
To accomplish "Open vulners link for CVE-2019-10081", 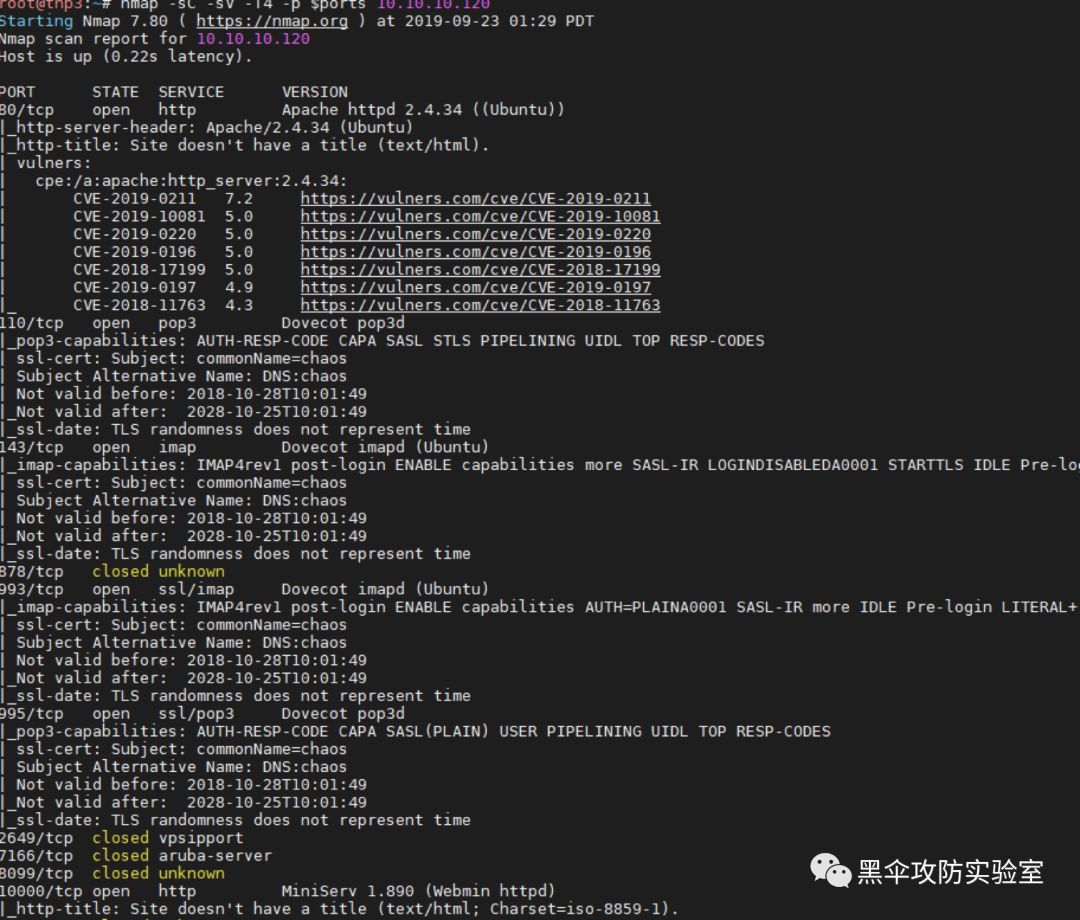I will pos(480,216).
